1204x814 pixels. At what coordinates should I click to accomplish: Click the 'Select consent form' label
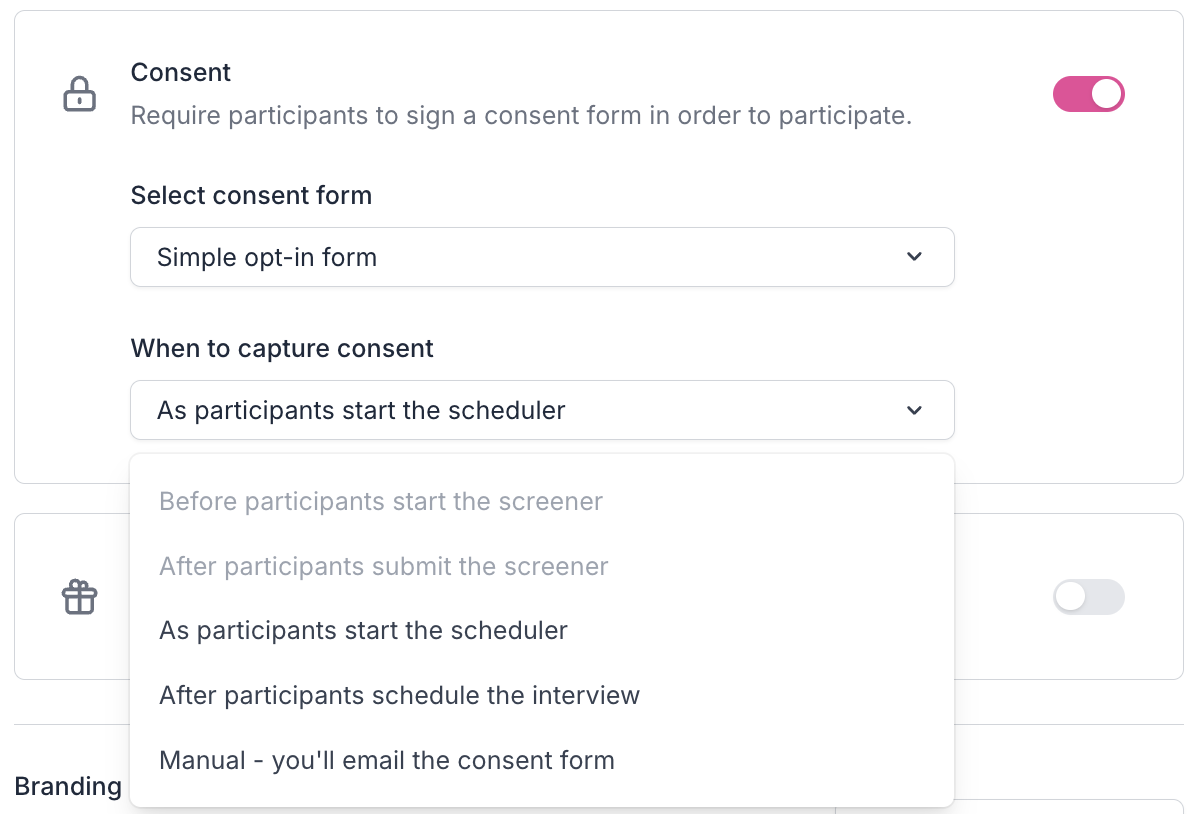pos(251,195)
